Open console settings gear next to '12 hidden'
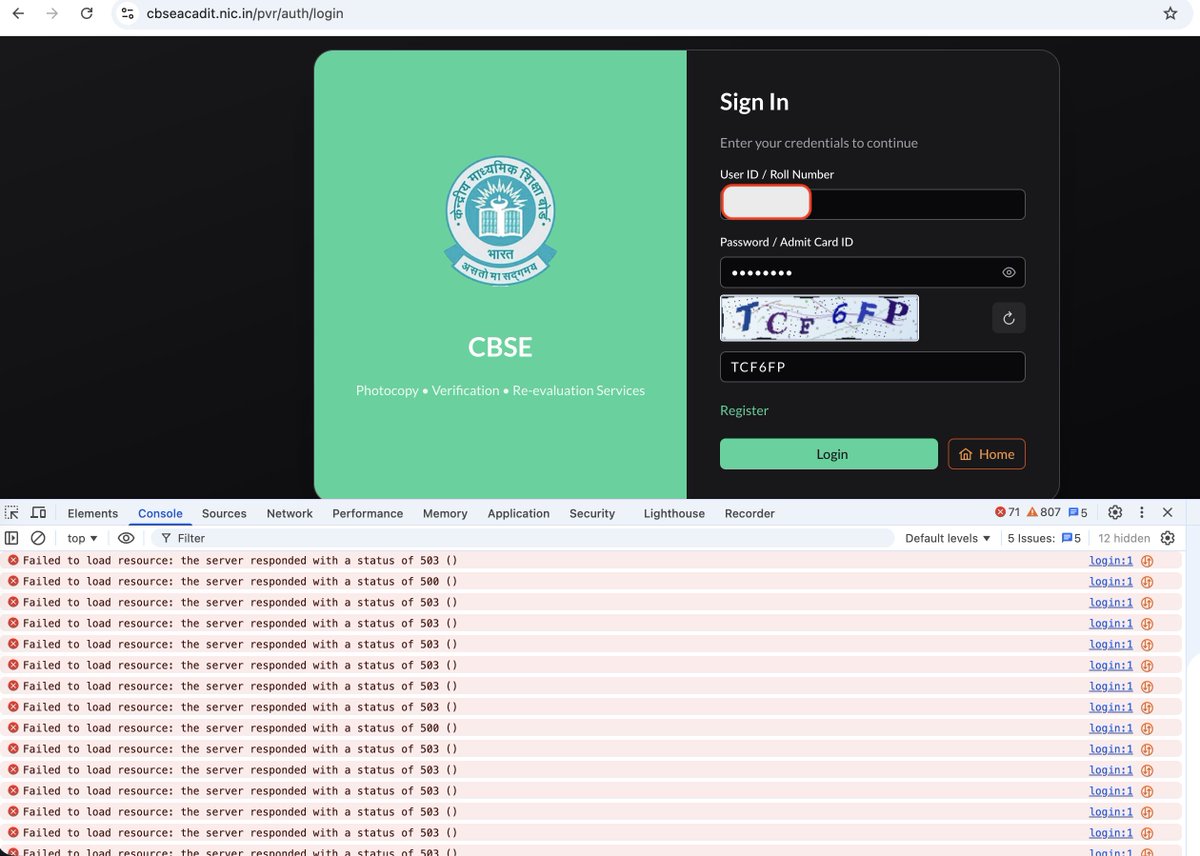 1167,538
